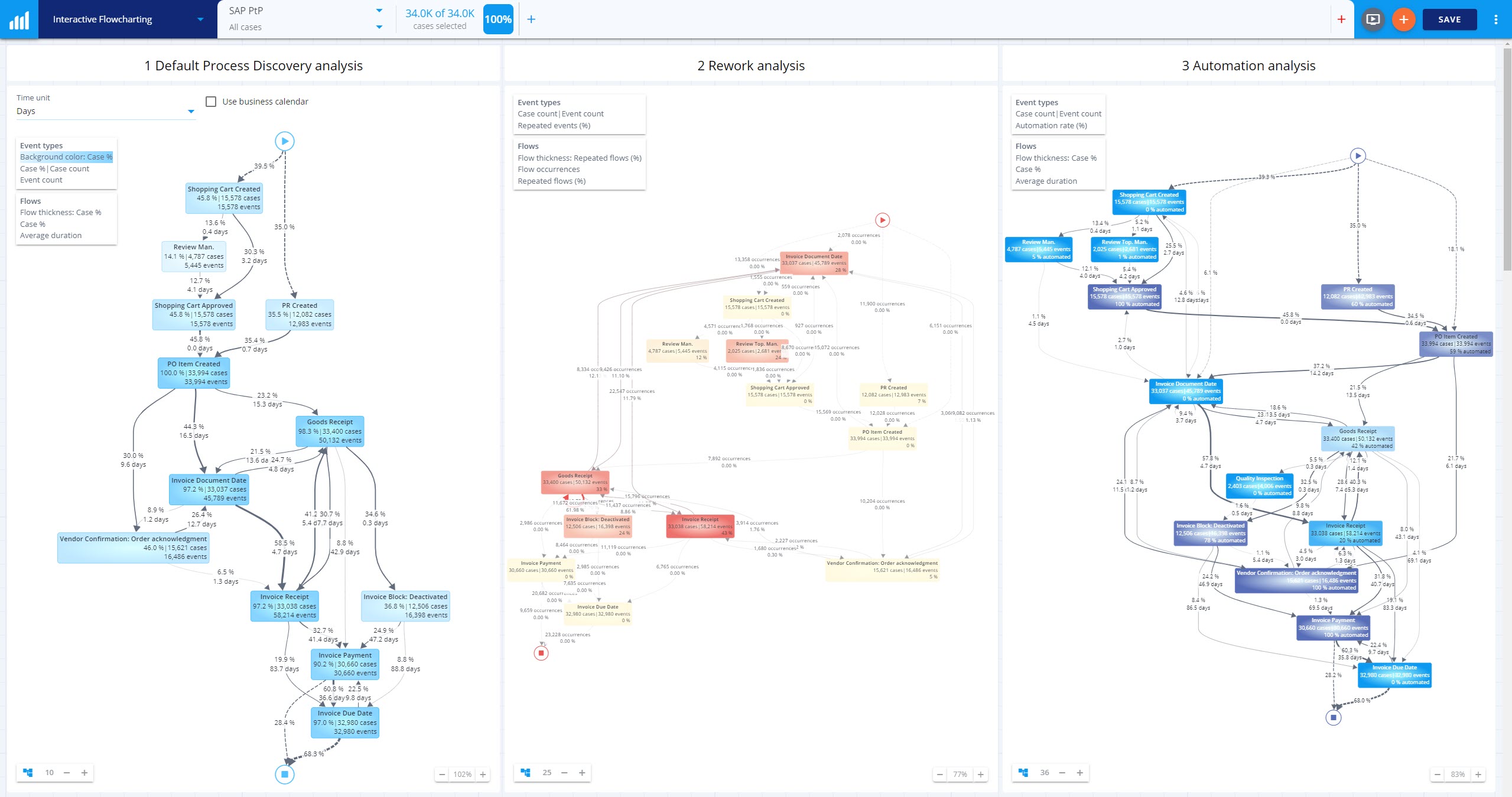Click the bar chart app logo icon

click(x=19, y=19)
